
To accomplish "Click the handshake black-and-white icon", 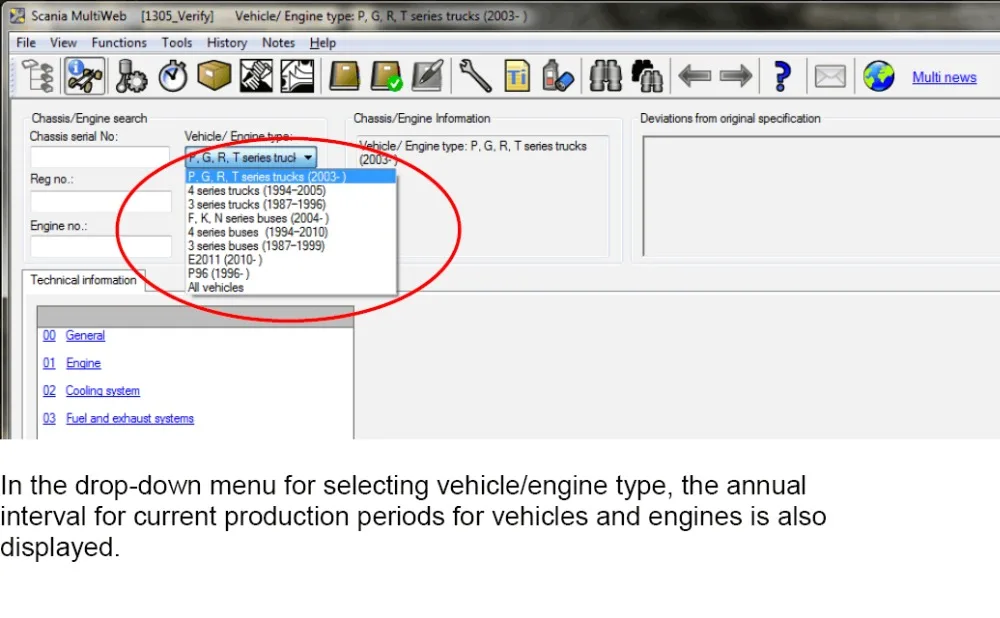I will (256, 77).
